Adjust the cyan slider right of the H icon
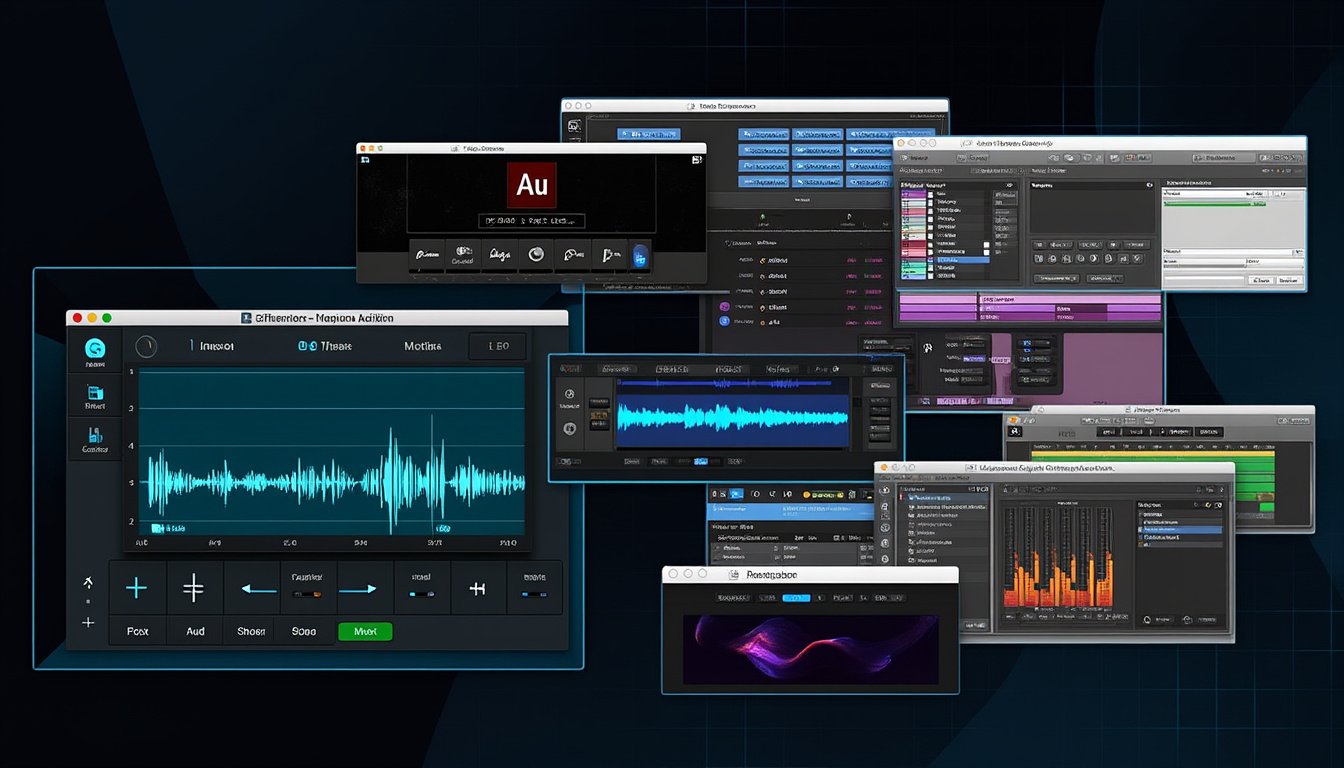 534,594
